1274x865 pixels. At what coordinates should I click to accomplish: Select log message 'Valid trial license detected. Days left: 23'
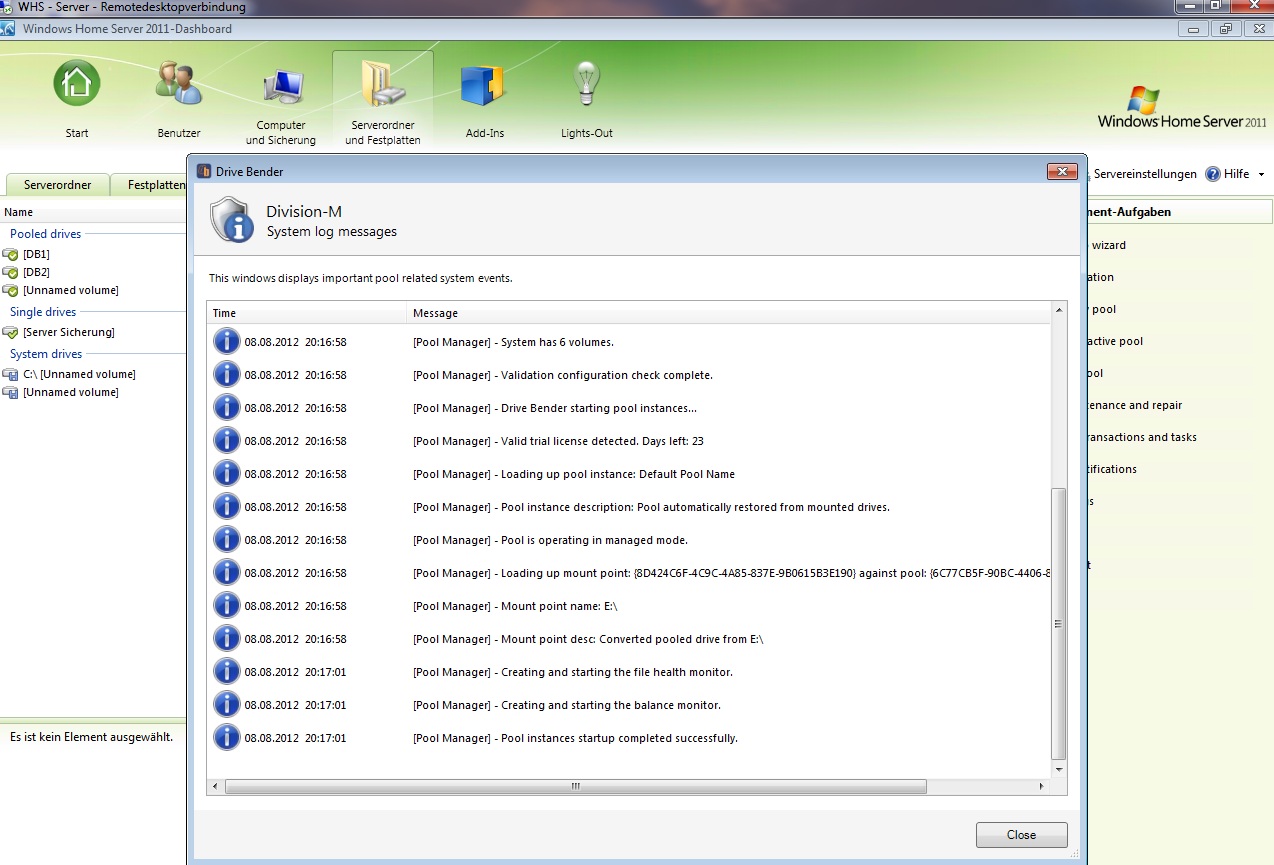(x=558, y=441)
